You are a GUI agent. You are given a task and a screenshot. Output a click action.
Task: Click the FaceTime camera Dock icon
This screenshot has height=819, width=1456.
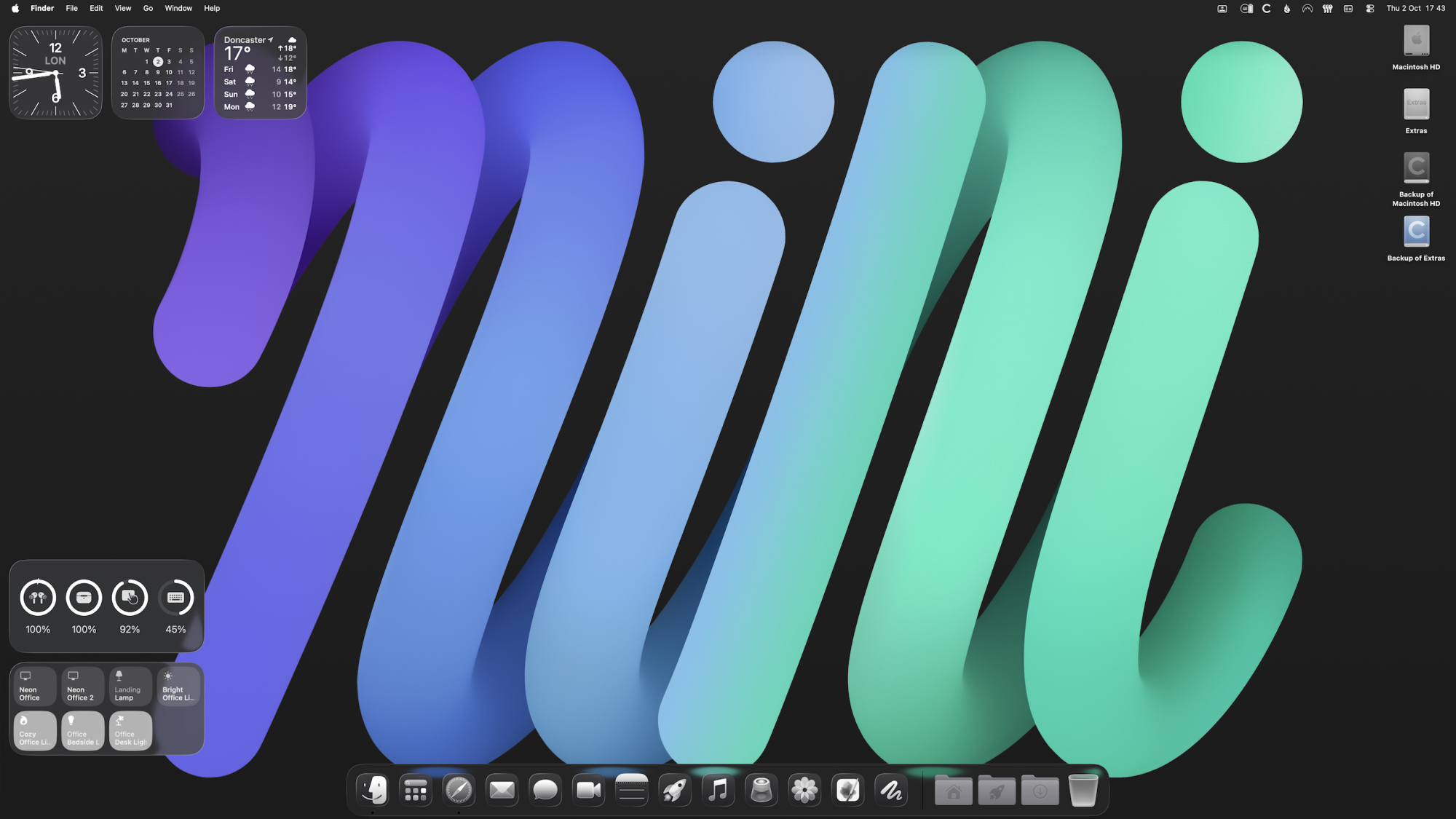click(588, 790)
